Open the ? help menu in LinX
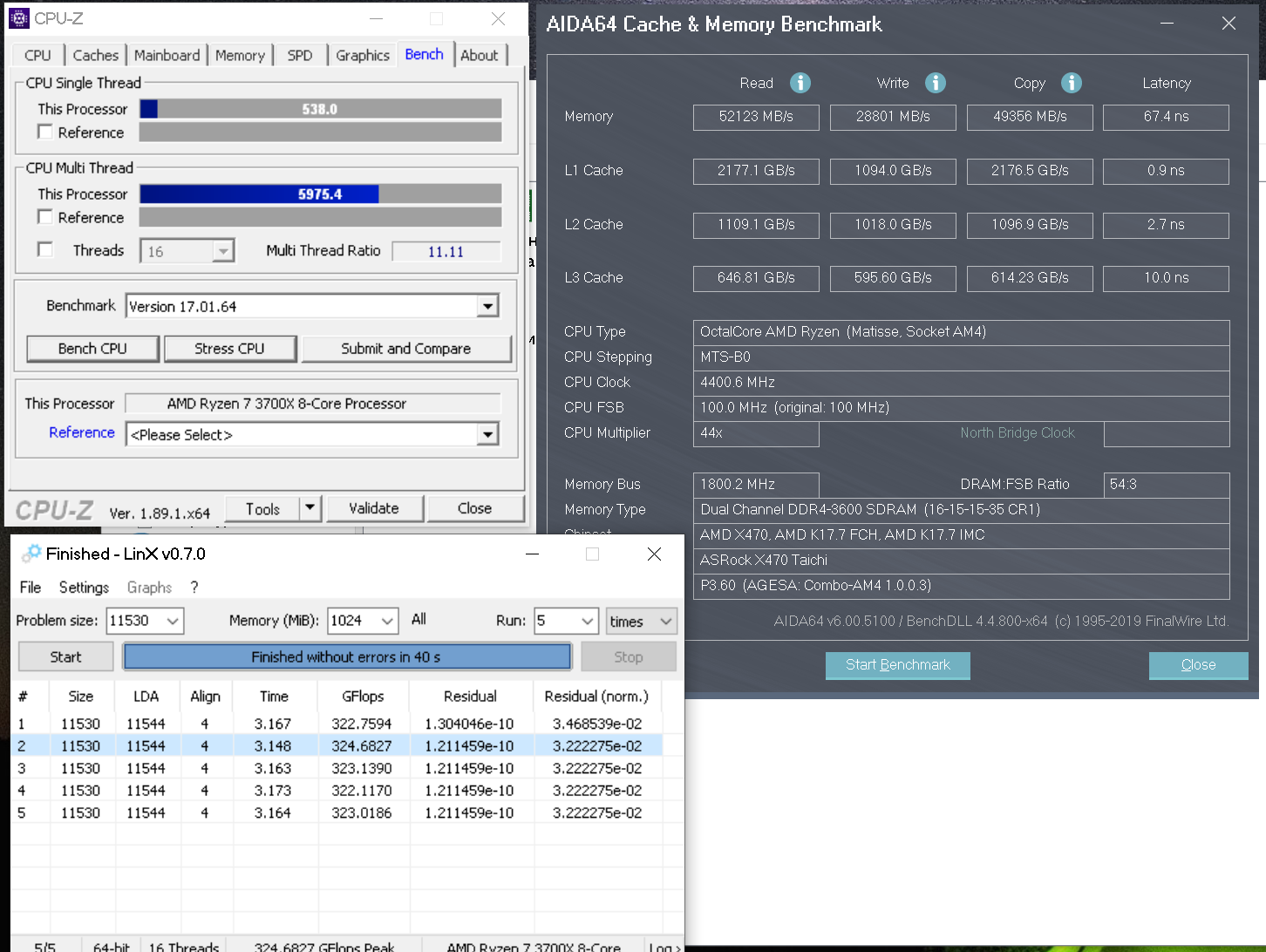The image size is (1266, 952). pyautogui.click(x=194, y=587)
